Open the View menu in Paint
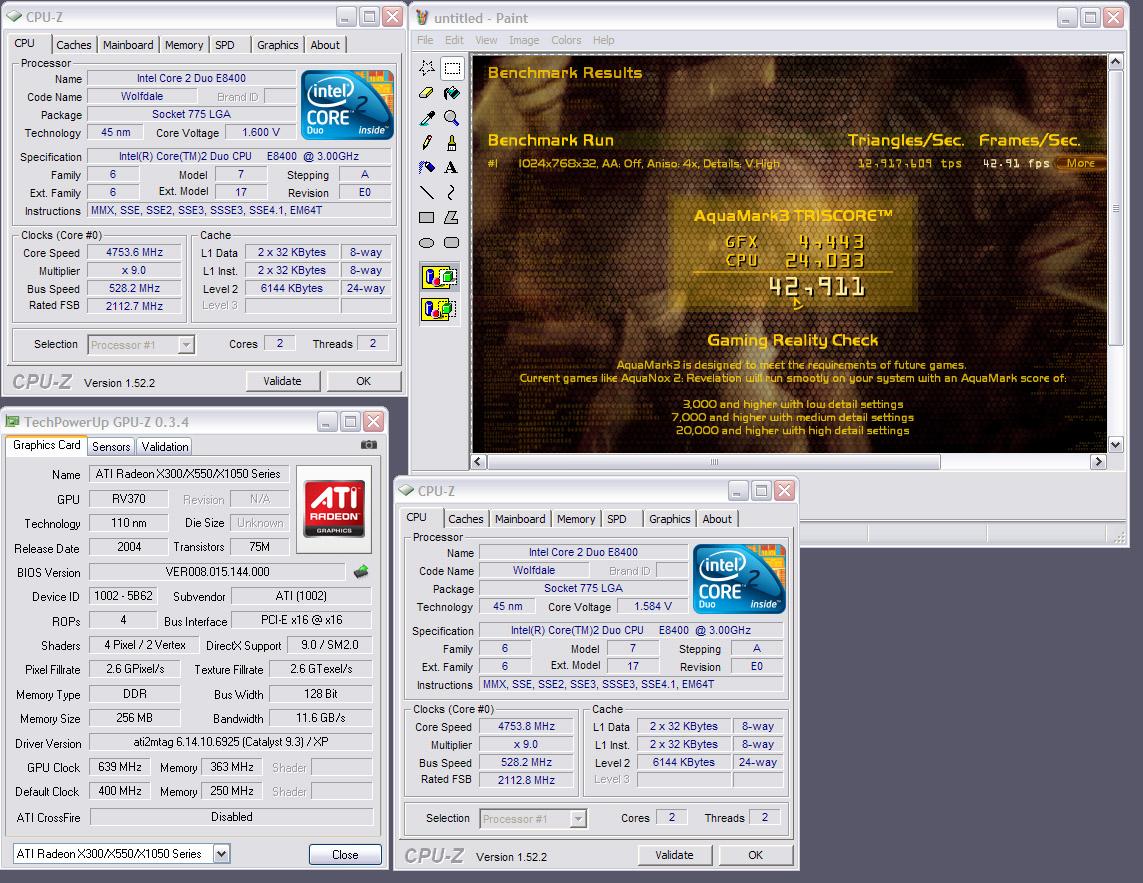The image size is (1143, 883). pos(486,40)
